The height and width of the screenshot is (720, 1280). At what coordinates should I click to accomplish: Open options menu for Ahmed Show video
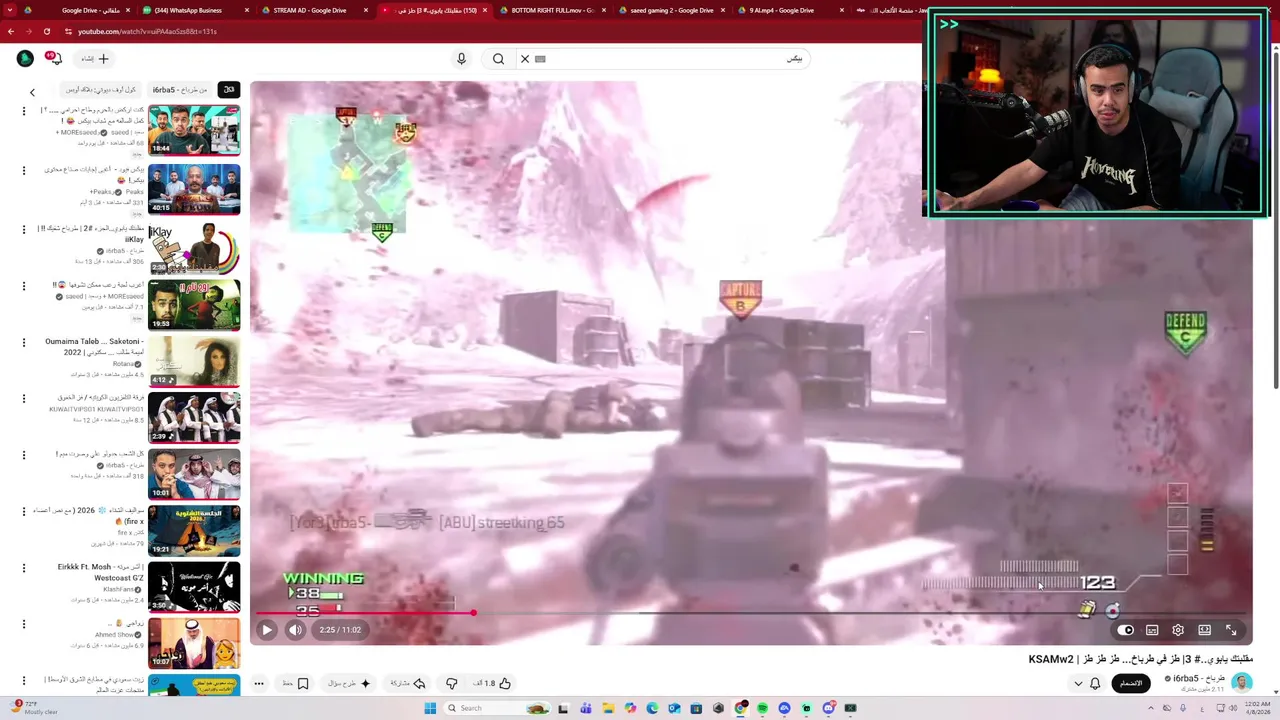pos(24,624)
